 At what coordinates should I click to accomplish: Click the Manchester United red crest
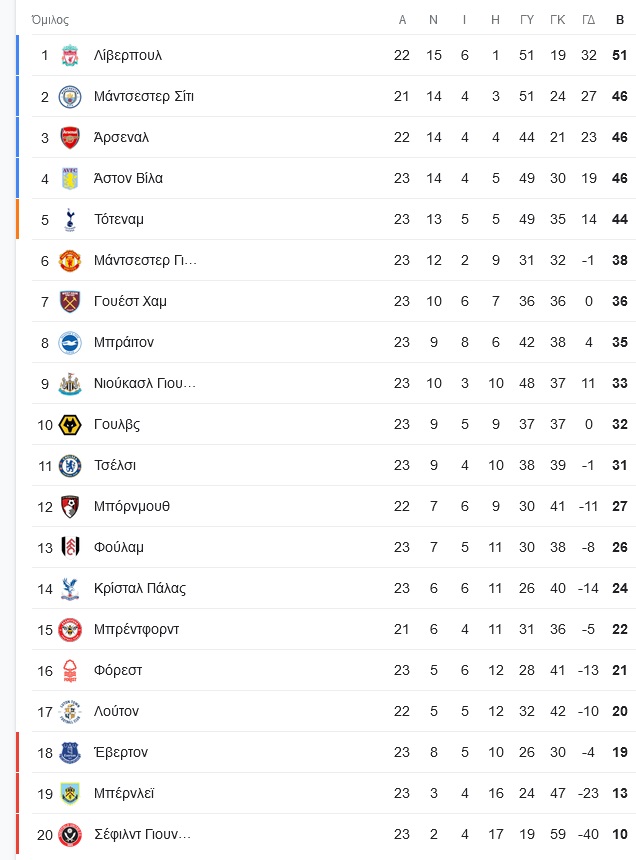70,261
